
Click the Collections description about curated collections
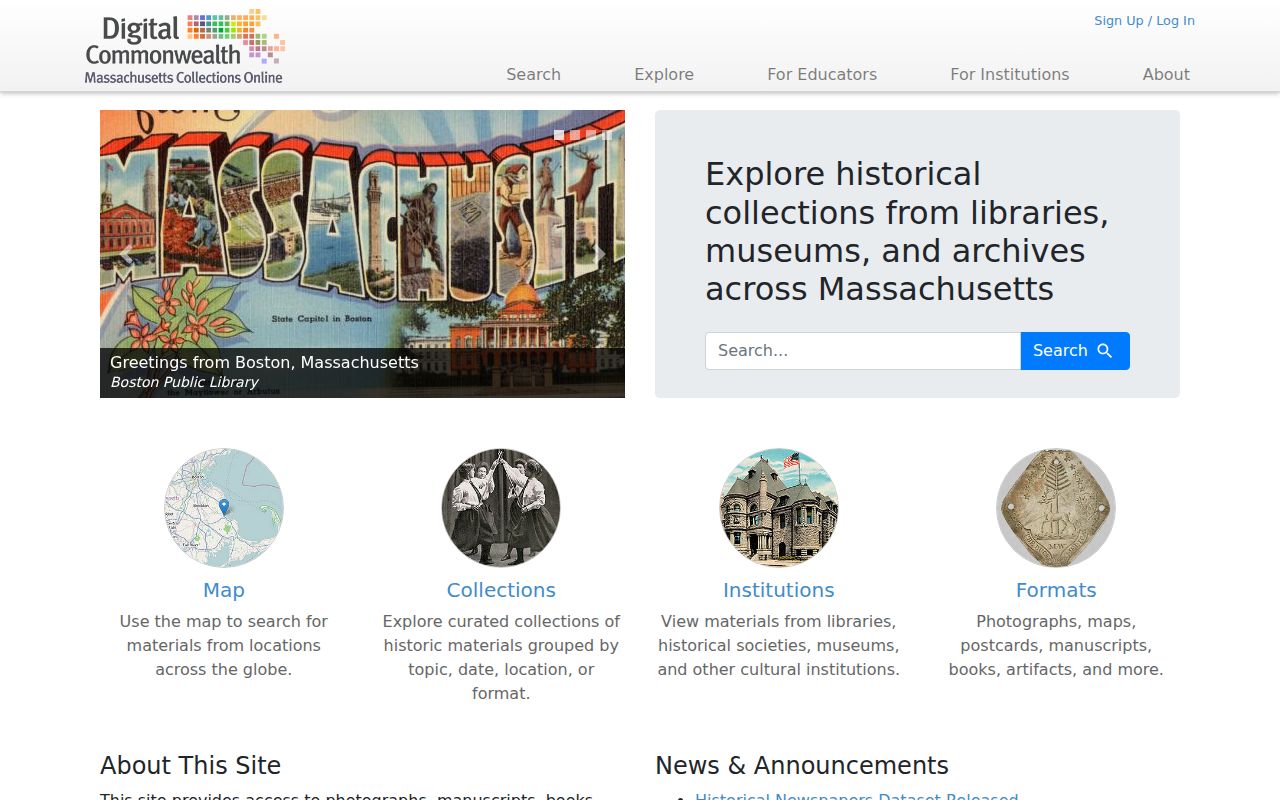501,657
